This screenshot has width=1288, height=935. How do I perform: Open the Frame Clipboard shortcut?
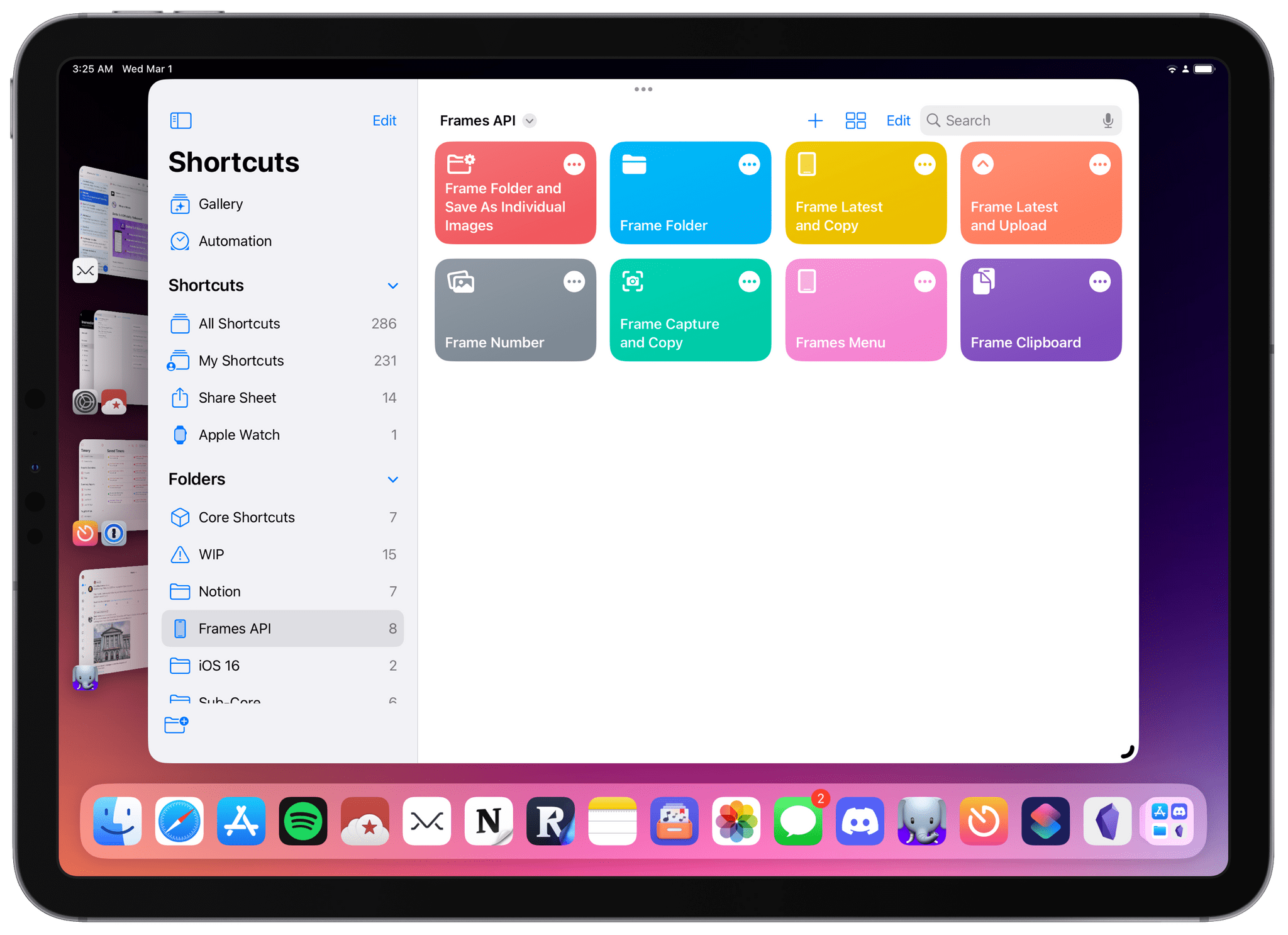pyautogui.click(x=1039, y=311)
